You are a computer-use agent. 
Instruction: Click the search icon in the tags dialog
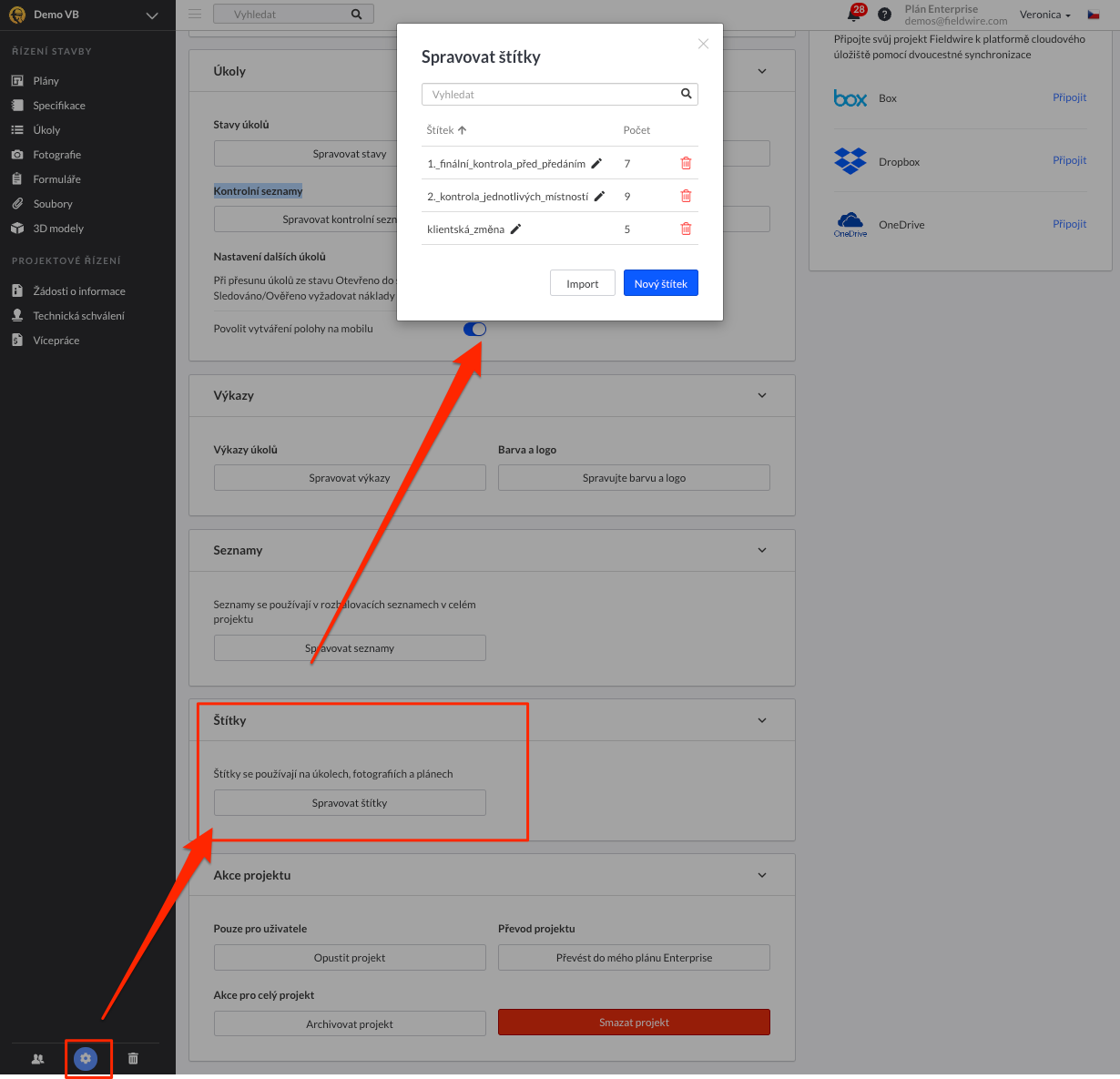point(687,94)
